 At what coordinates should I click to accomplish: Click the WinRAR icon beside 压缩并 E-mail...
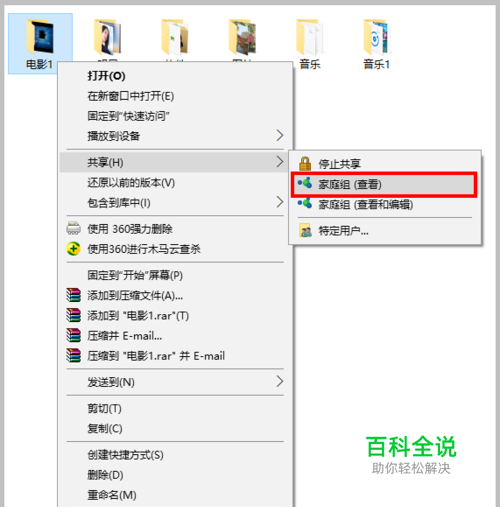pyautogui.click(x=73, y=335)
